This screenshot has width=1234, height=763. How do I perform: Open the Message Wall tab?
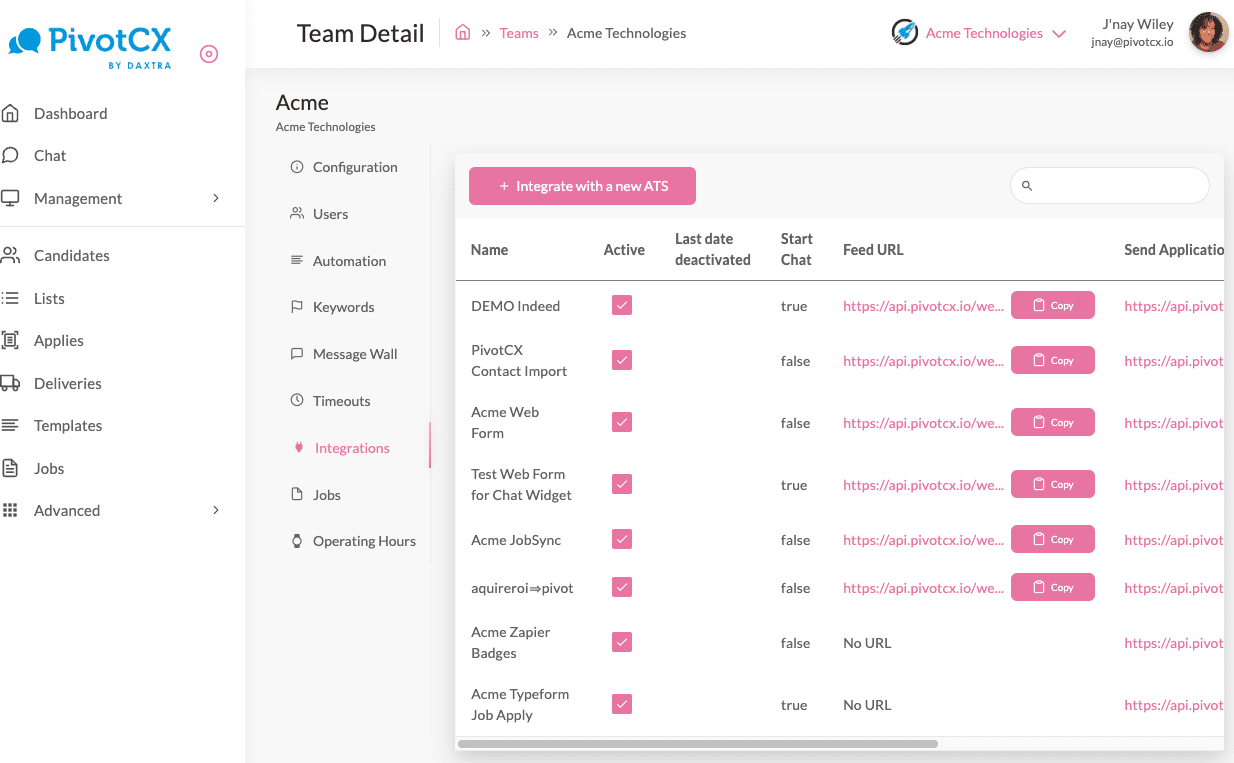point(355,354)
